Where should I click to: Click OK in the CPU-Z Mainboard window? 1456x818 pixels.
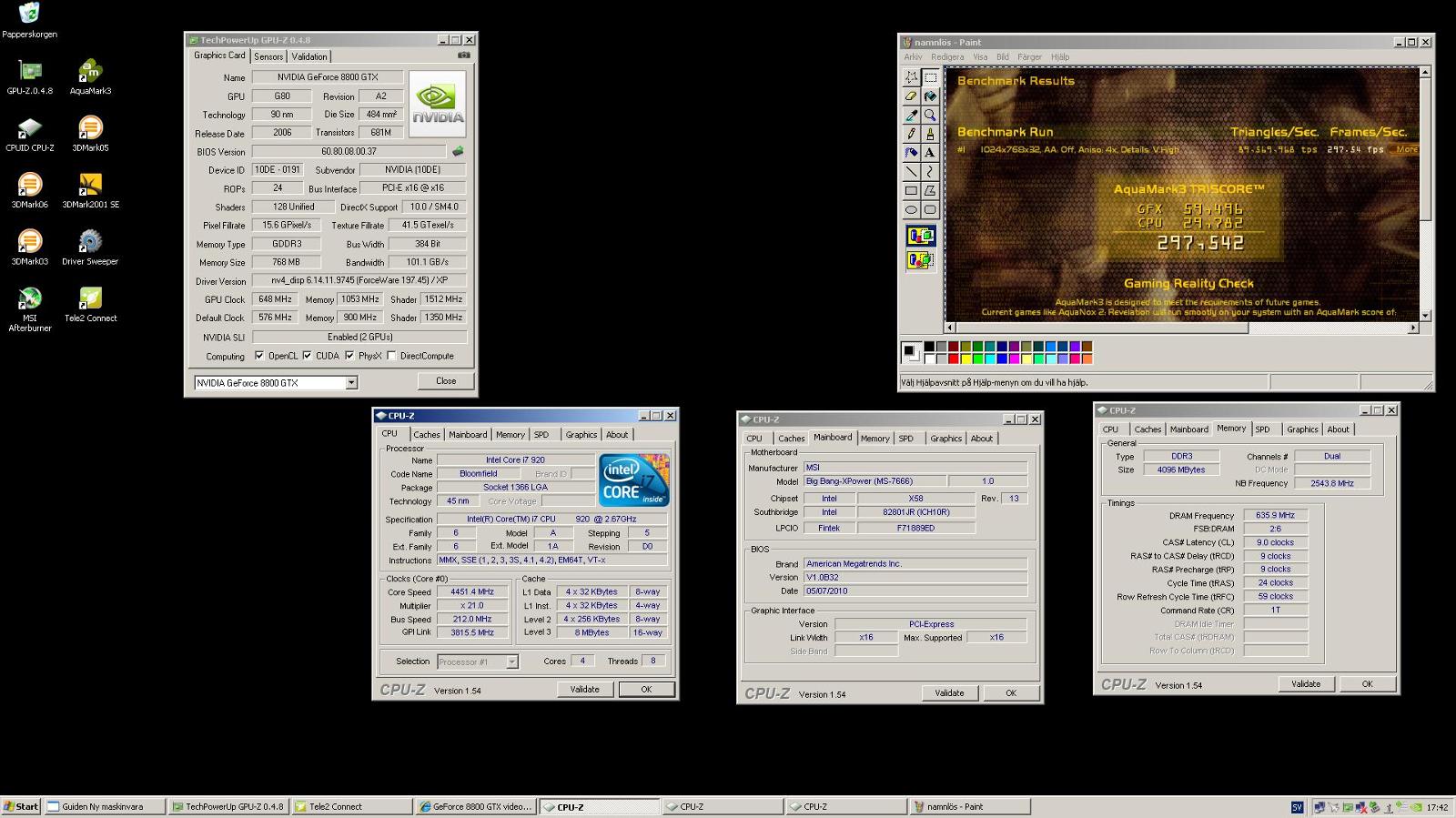(x=1011, y=693)
